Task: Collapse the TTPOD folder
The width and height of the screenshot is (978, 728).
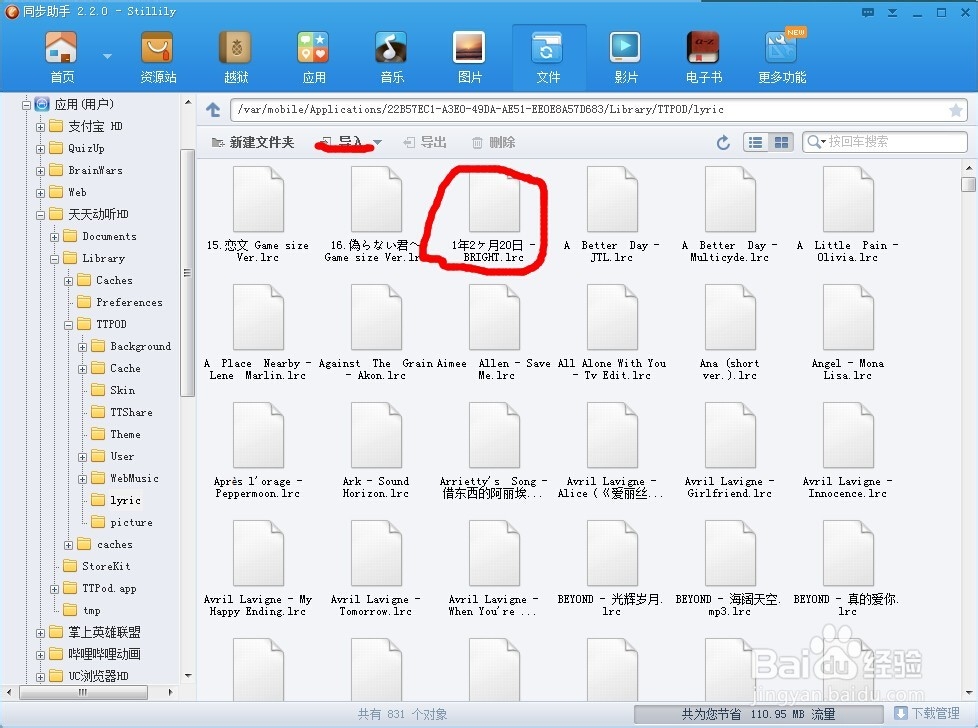Action: tap(69, 325)
